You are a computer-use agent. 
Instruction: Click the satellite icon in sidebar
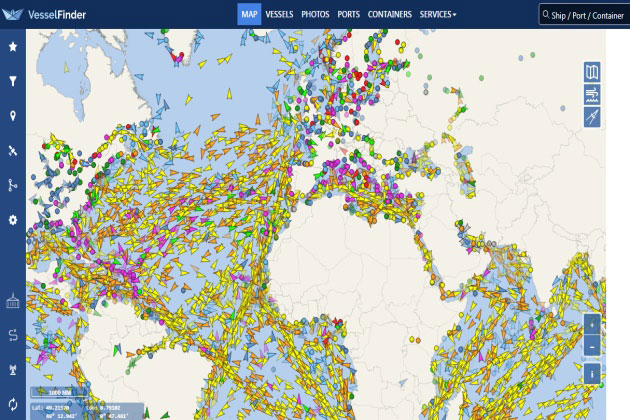click(13, 151)
